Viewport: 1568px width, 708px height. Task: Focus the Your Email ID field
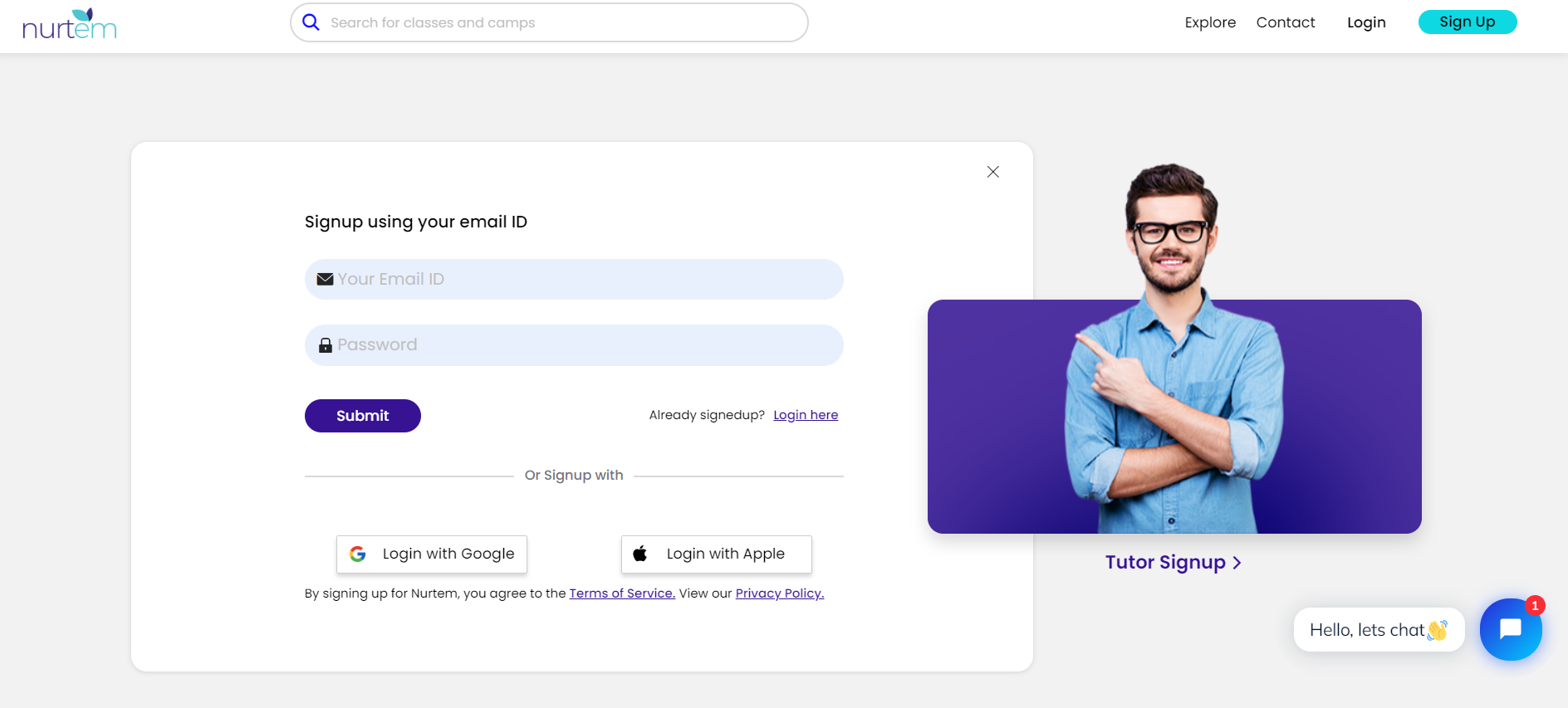click(581, 279)
